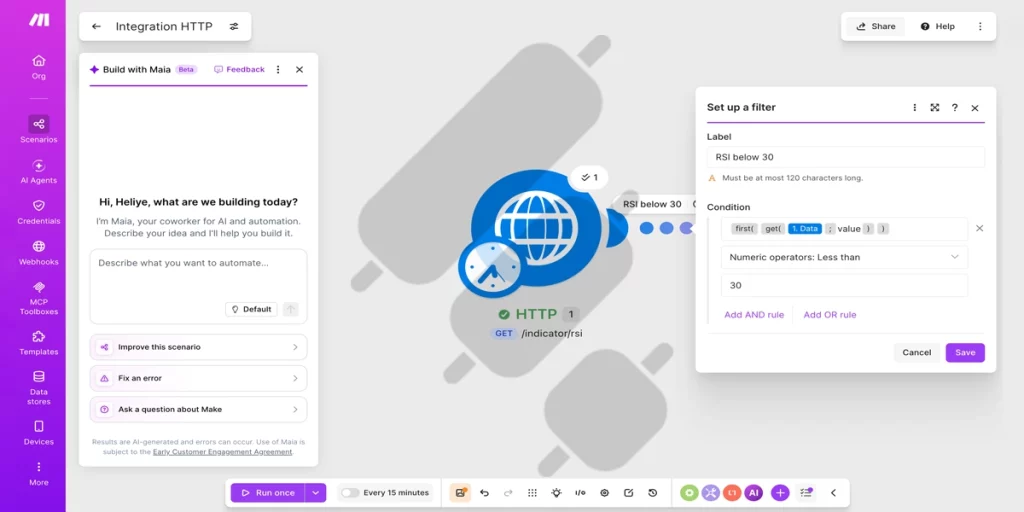Click the Share button
Screen dimensions: 1024x512
coord(875,27)
